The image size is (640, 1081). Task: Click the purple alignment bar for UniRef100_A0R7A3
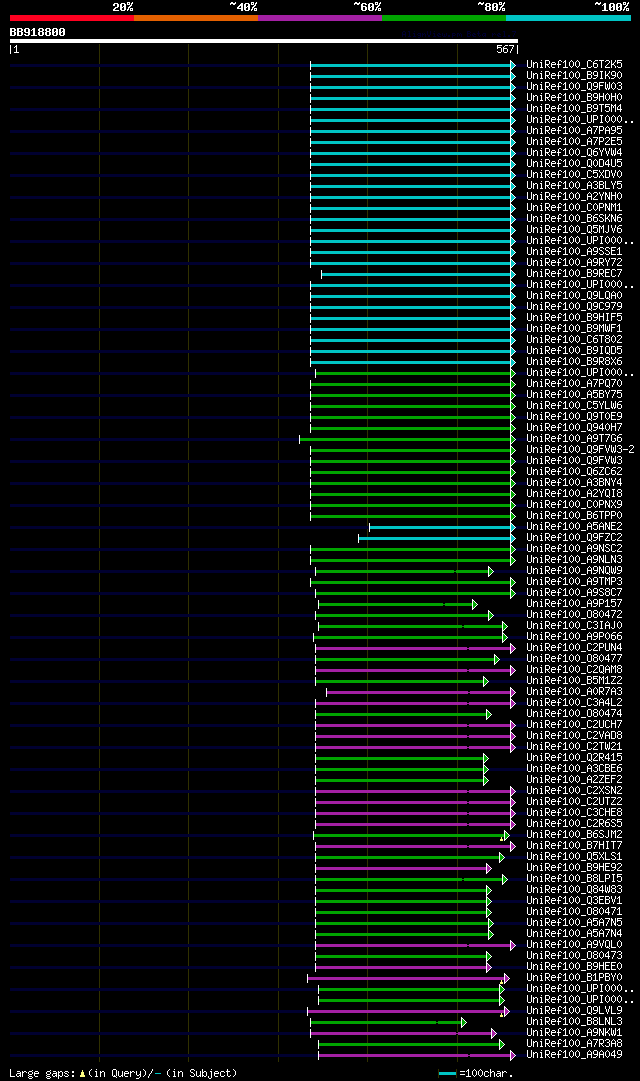pos(421,693)
